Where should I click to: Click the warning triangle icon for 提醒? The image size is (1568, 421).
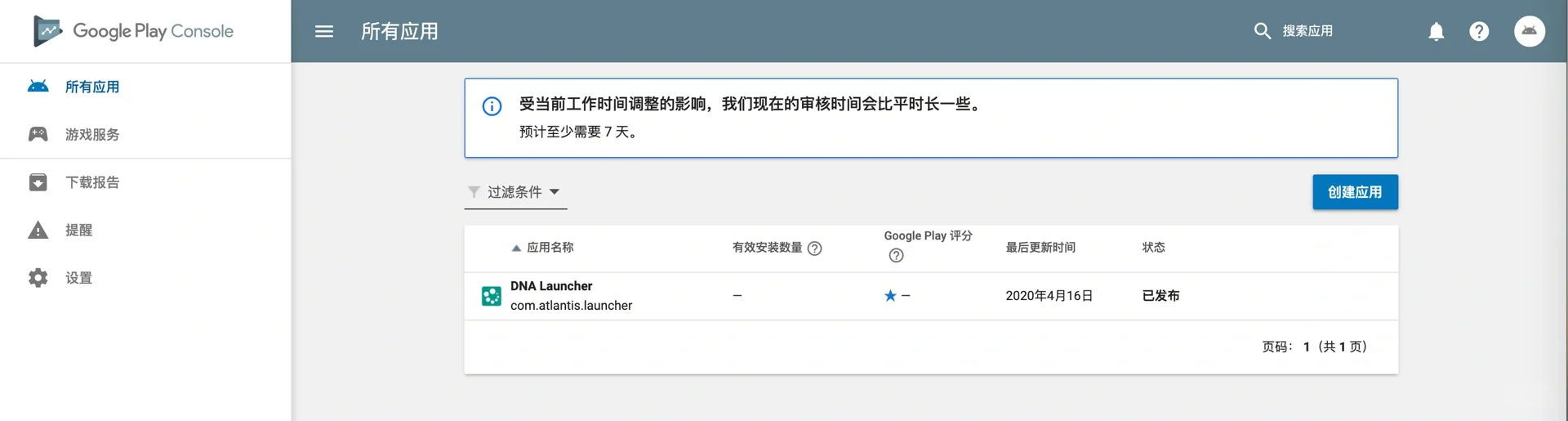pyautogui.click(x=38, y=230)
